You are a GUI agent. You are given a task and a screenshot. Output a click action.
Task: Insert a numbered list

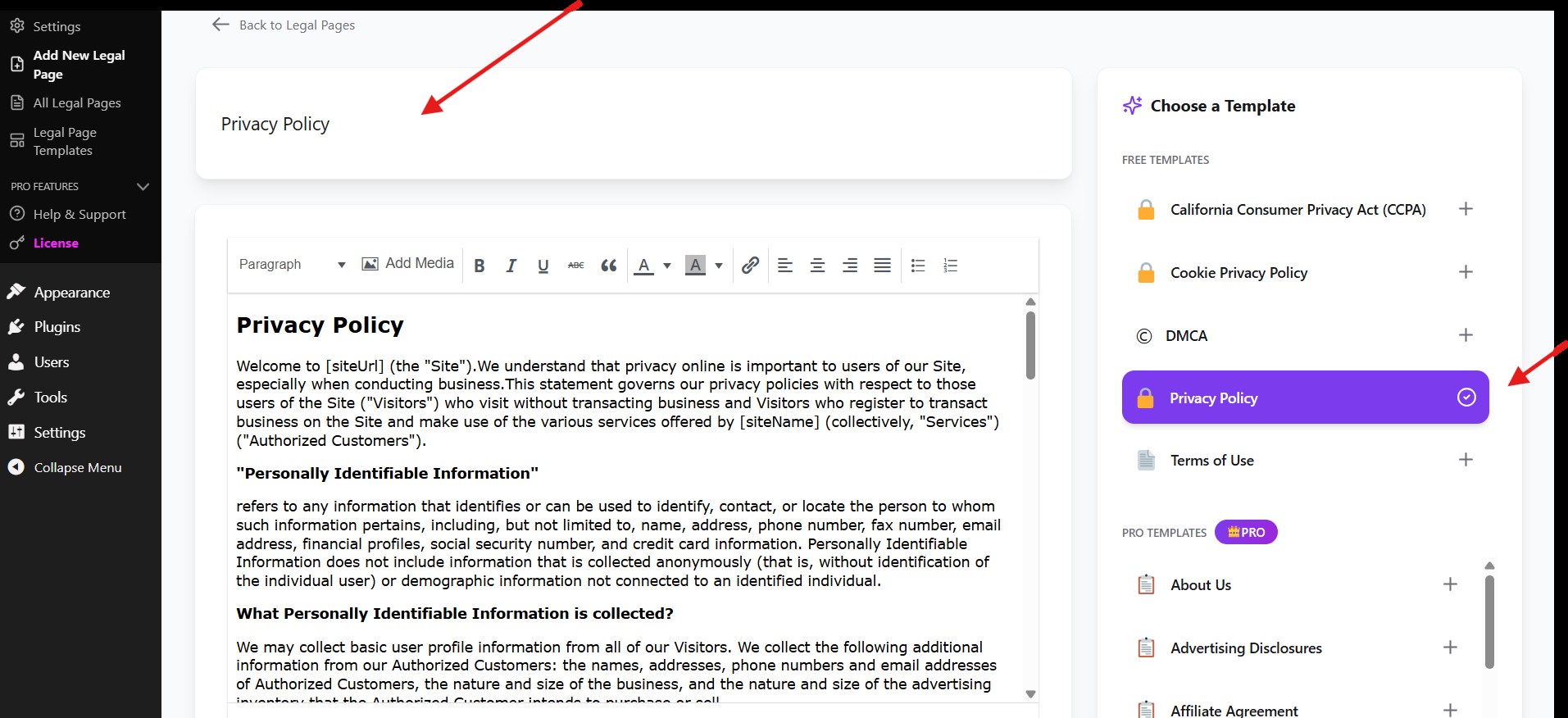point(951,265)
